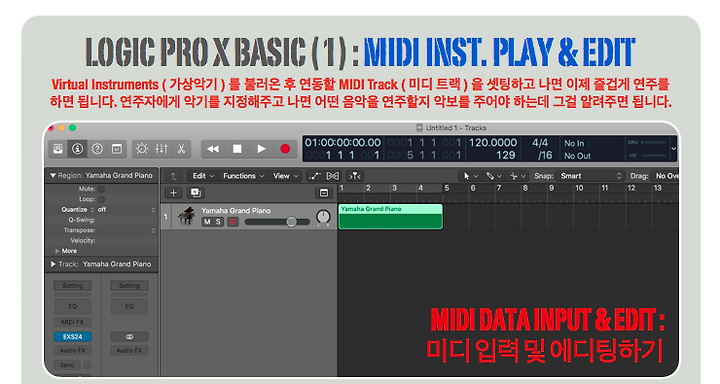Click the Send slot button
This screenshot has height=384, width=720.
point(67,365)
